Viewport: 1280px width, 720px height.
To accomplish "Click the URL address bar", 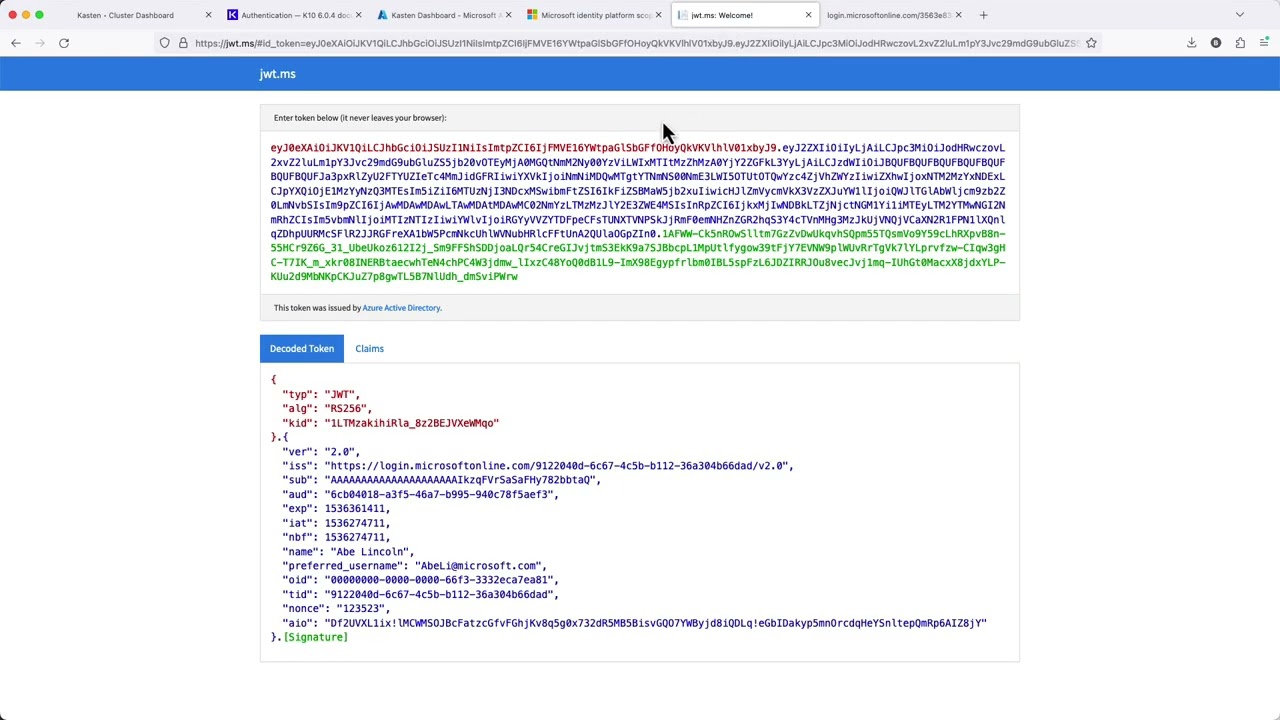I will (x=636, y=43).
